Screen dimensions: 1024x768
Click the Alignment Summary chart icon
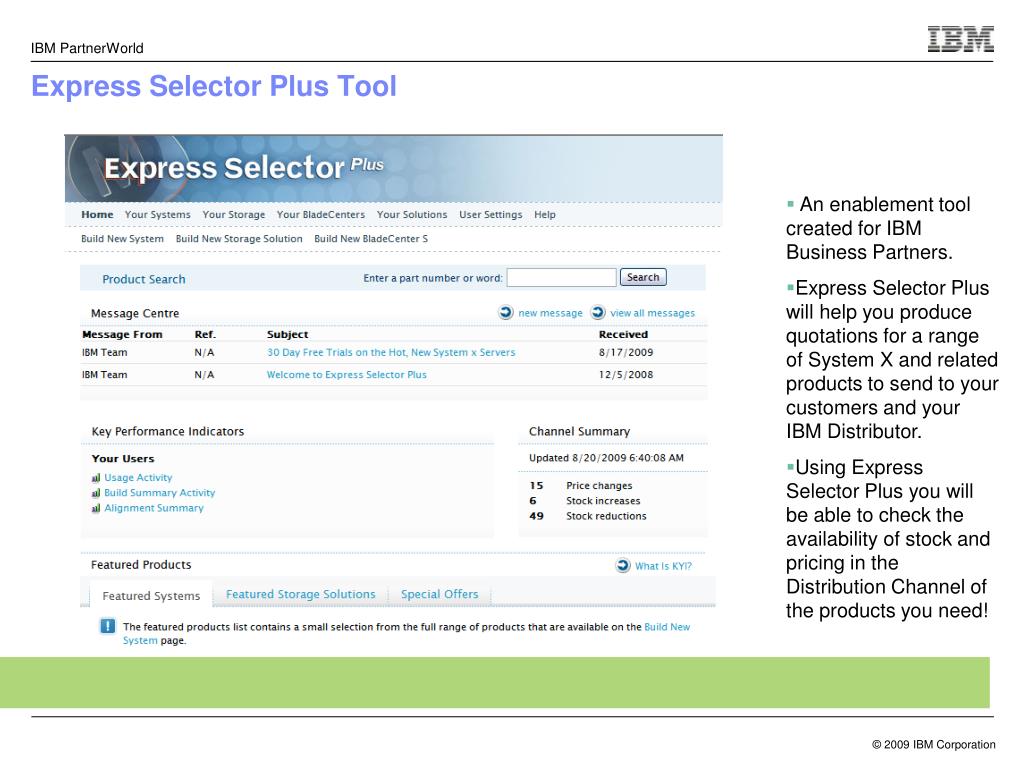pos(96,508)
